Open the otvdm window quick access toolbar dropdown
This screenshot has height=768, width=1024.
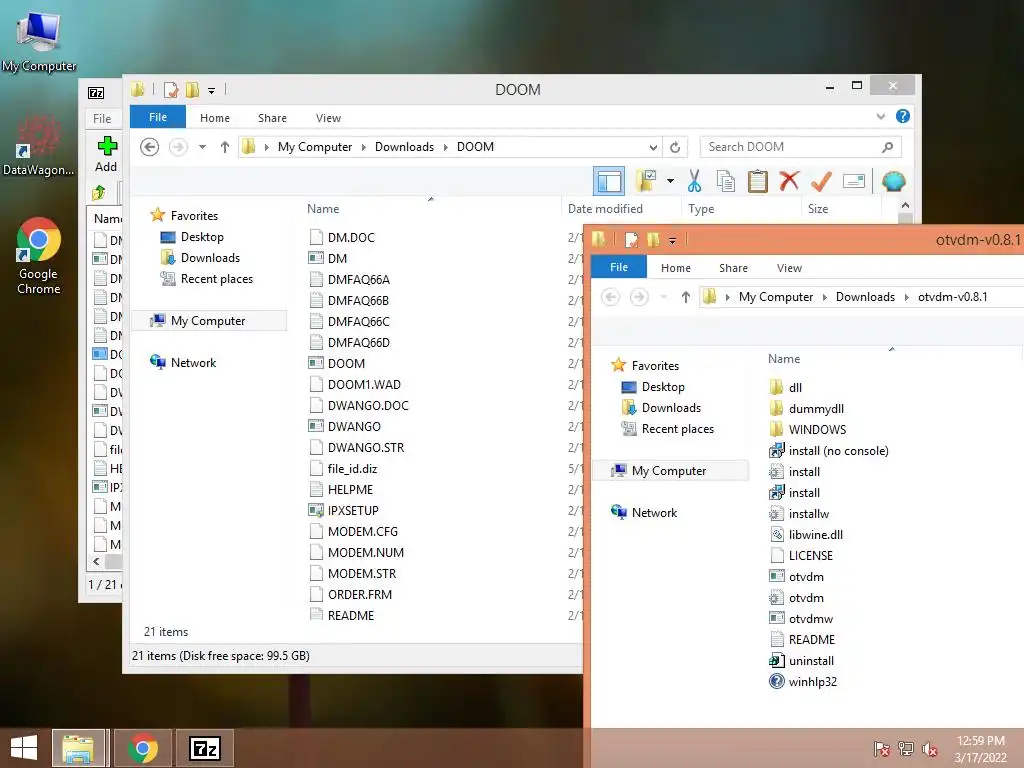pos(672,241)
